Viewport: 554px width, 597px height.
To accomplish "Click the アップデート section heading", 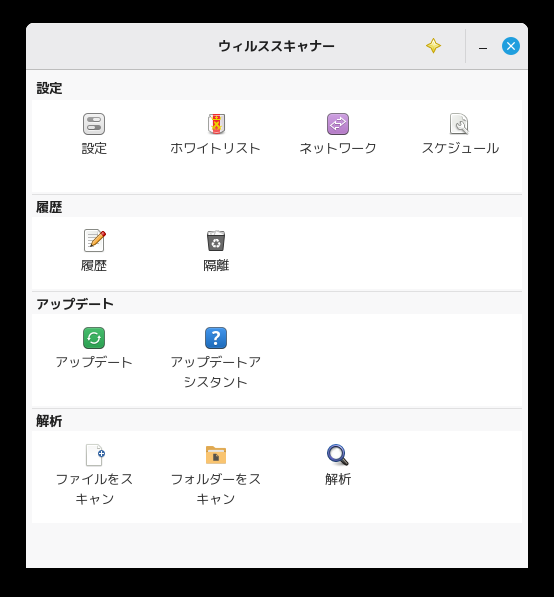I will coord(75,304).
